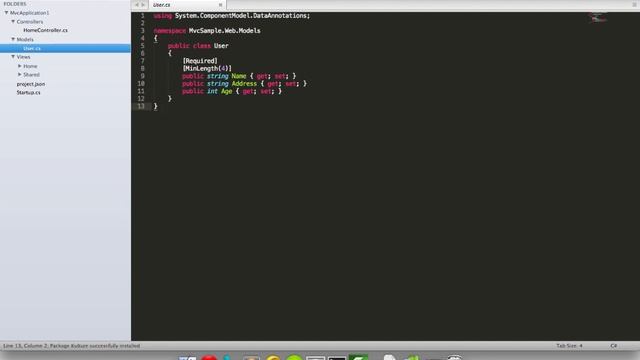Click the 'using' keyword on line 1

[x=162, y=16]
